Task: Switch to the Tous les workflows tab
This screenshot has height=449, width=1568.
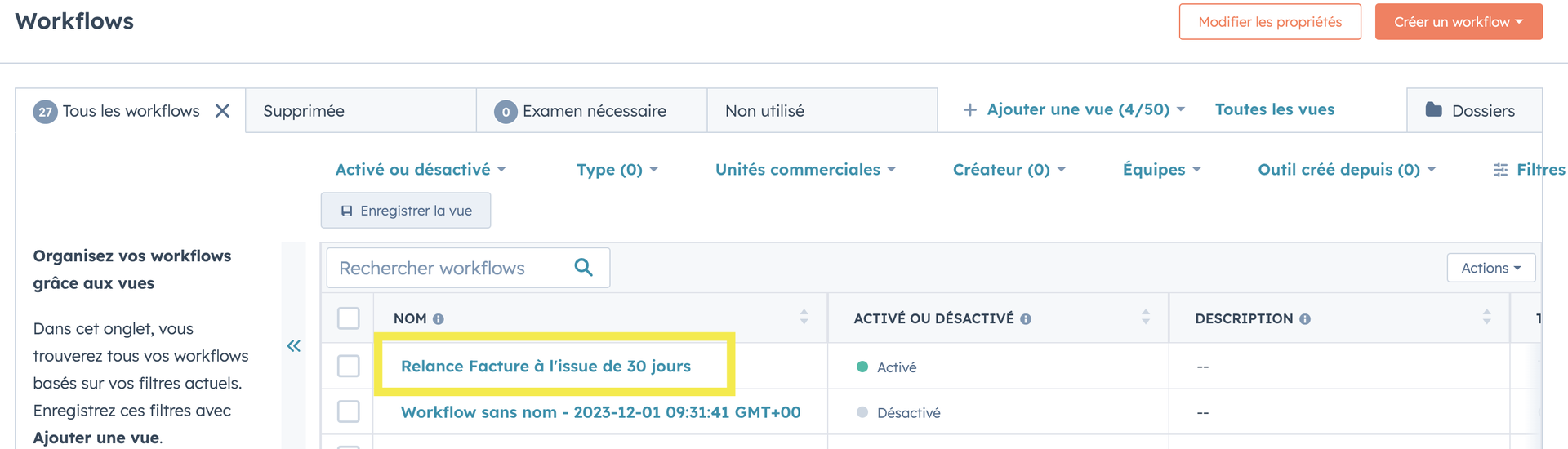Action: coord(131,111)
